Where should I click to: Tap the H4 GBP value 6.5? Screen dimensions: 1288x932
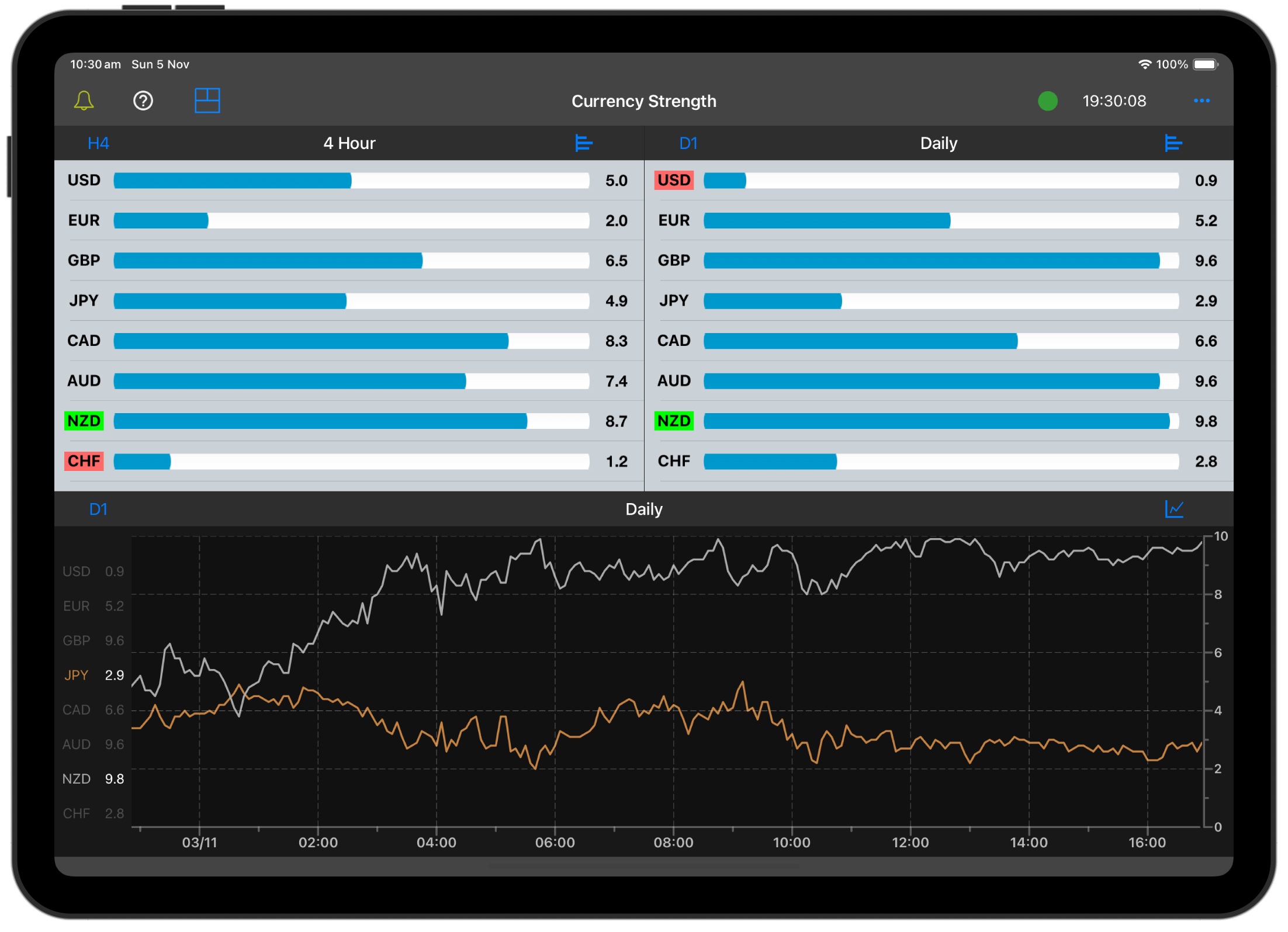[x=616, y=261]
